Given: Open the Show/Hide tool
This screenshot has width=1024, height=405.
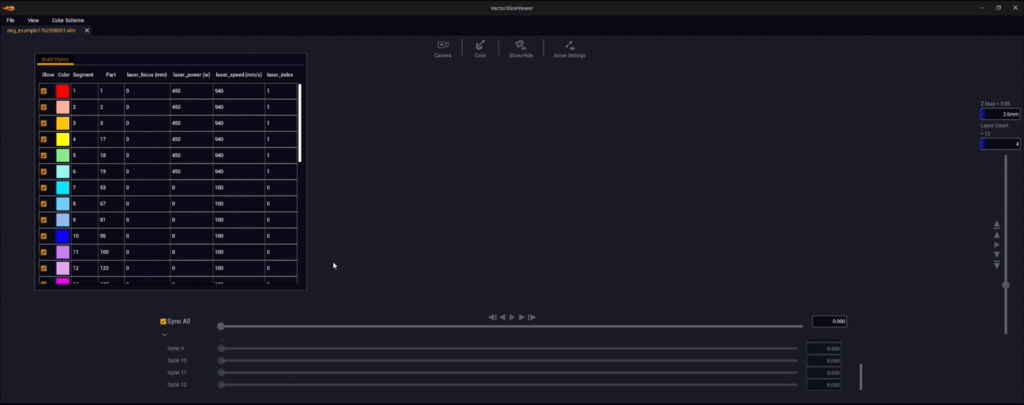Looking at the screenshot, I should tap(520, 47).
